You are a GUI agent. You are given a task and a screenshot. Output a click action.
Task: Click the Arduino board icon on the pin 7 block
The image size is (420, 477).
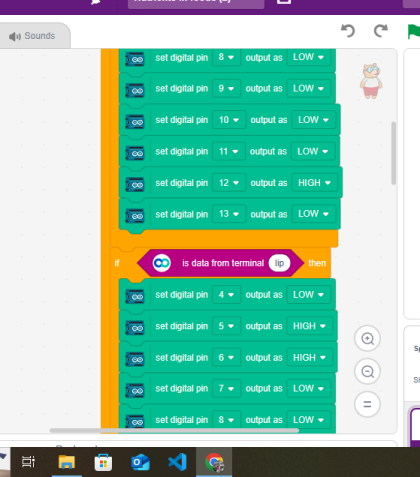pyautogui.click(x=135, y=390)
